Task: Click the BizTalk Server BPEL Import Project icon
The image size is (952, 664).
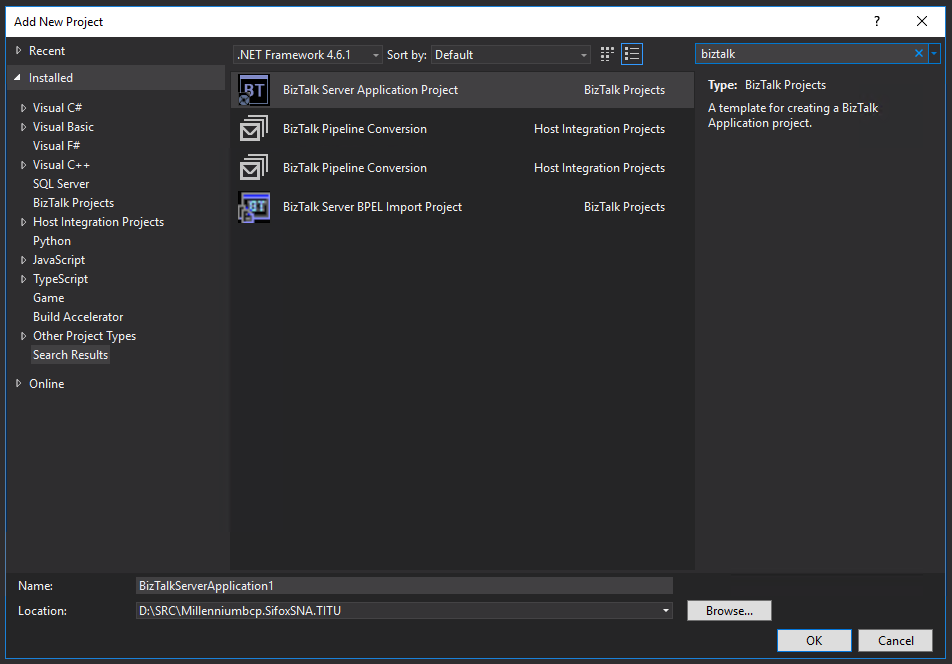Action: coord(254,207)
